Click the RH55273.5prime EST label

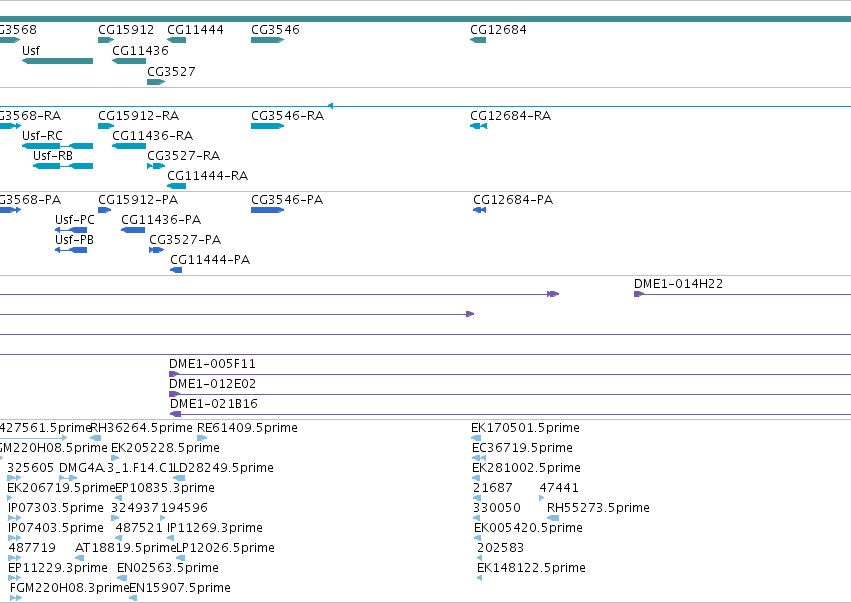click(598, 508)
